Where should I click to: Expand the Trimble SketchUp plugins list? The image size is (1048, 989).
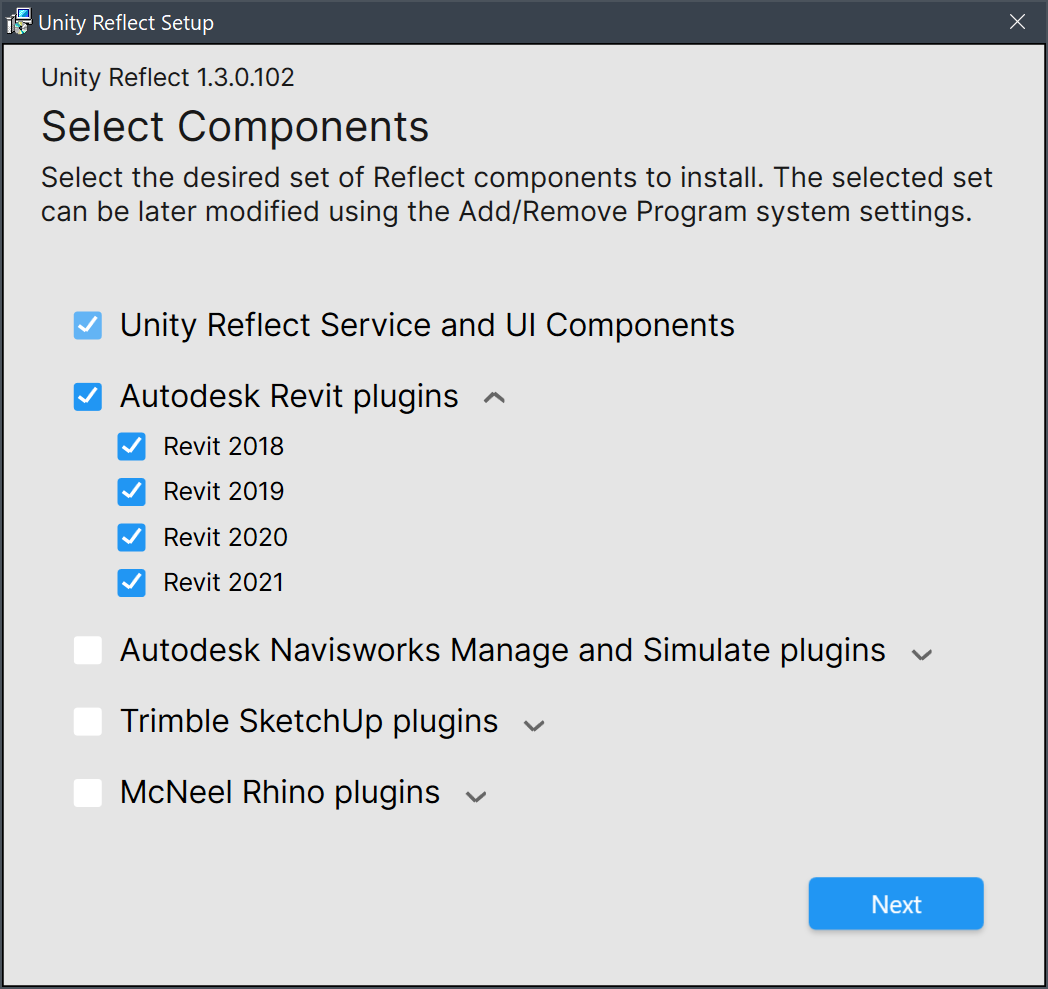coord(533,724)
